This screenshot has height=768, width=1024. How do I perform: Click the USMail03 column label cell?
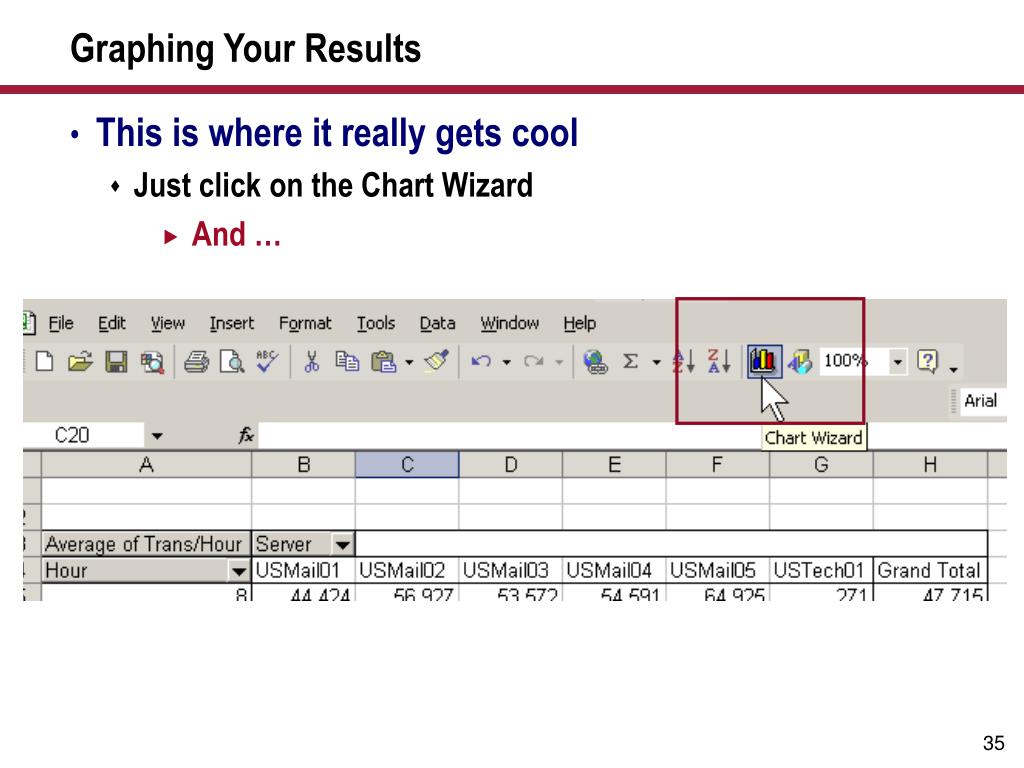click(511, 571)
